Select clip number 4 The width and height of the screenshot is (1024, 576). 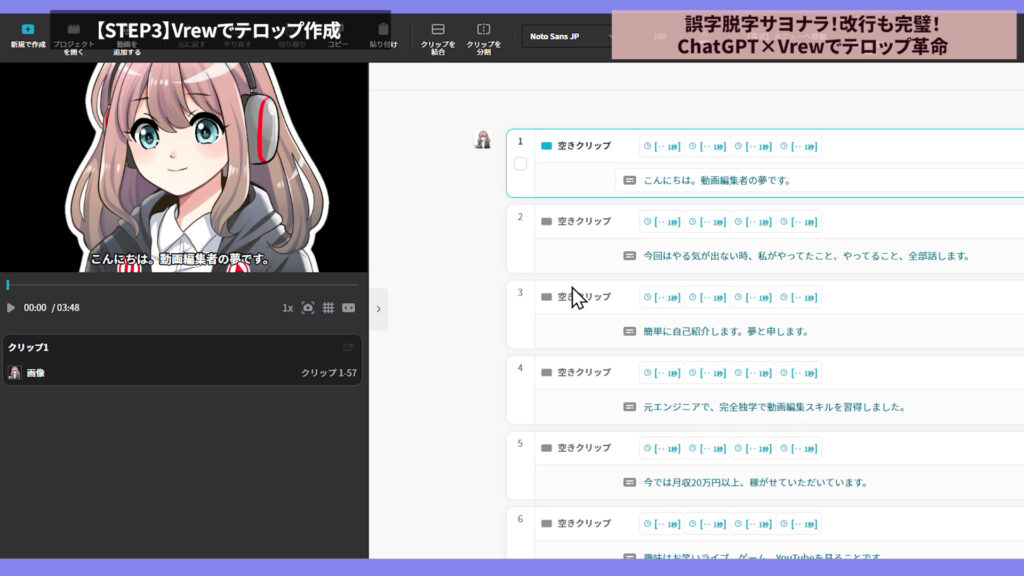tap(520, 368)
